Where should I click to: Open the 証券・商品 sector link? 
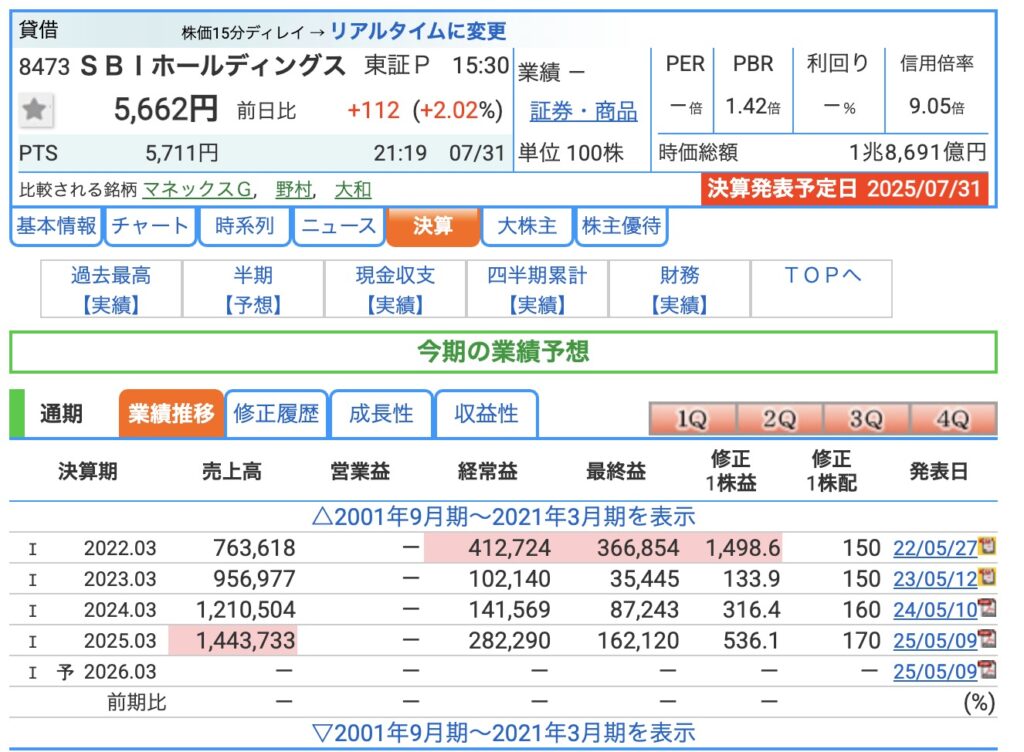(x=583, y=112)
